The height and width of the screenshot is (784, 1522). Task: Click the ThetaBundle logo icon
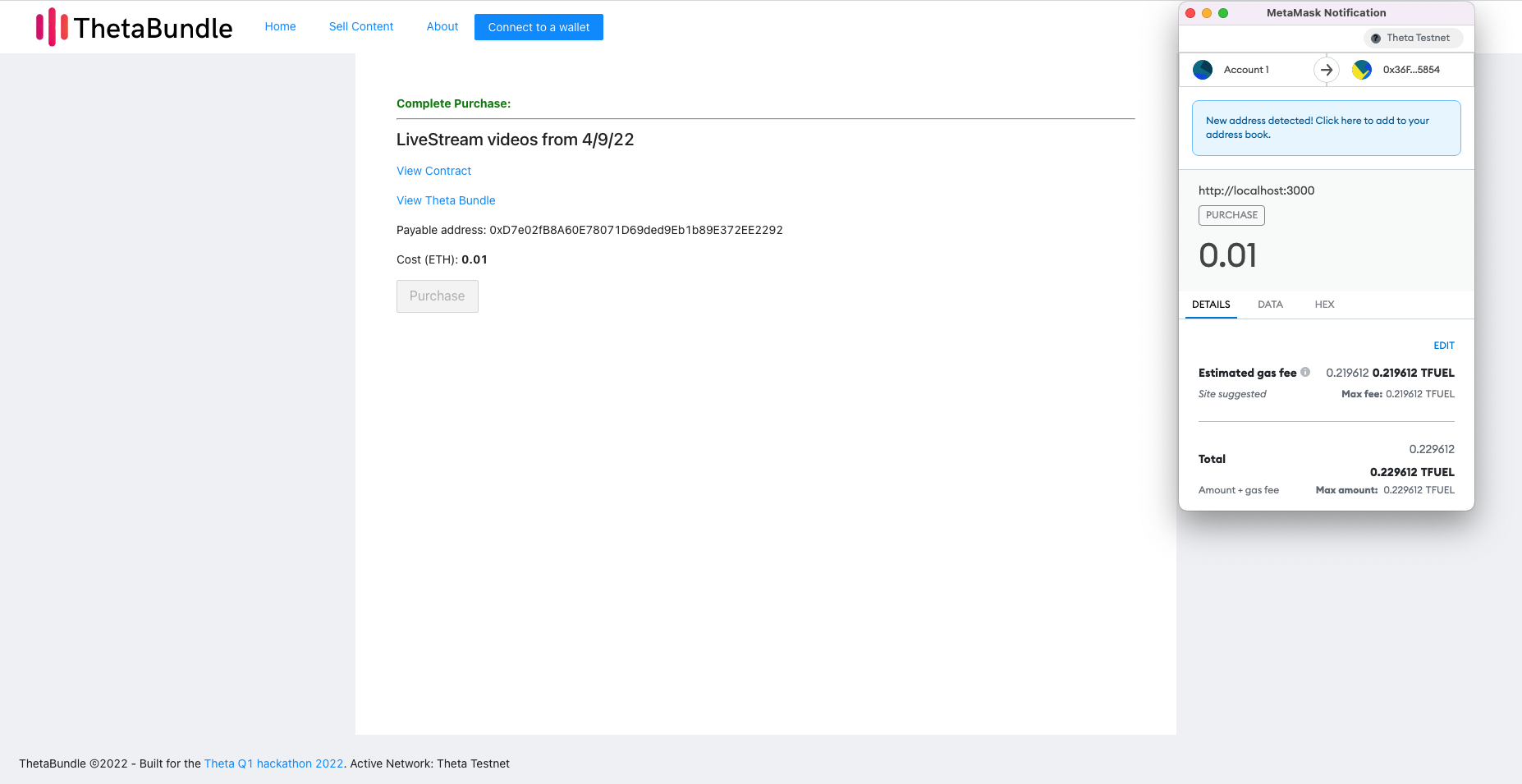click(x=52, y=27)
